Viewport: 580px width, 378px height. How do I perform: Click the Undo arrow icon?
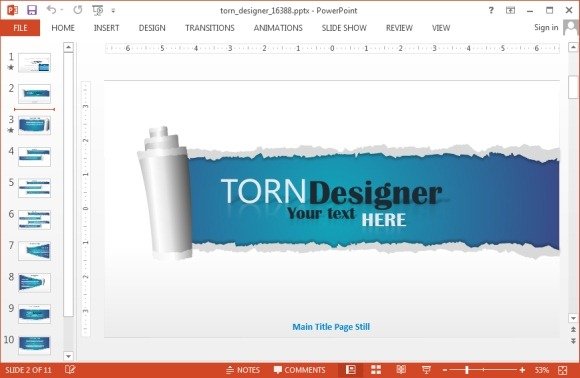51,10
